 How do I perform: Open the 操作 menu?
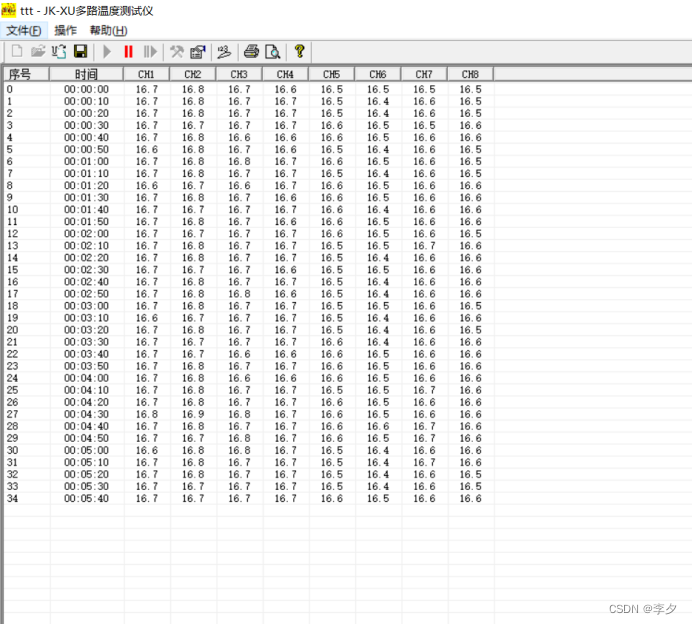point(65,30)
